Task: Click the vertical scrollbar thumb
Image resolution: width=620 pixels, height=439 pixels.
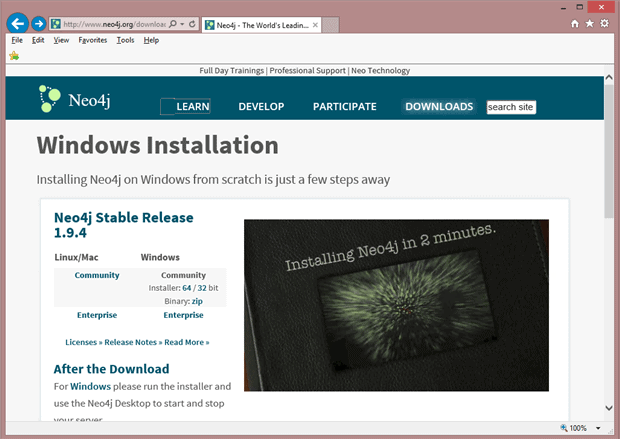Action: click(x=609, y=151)
